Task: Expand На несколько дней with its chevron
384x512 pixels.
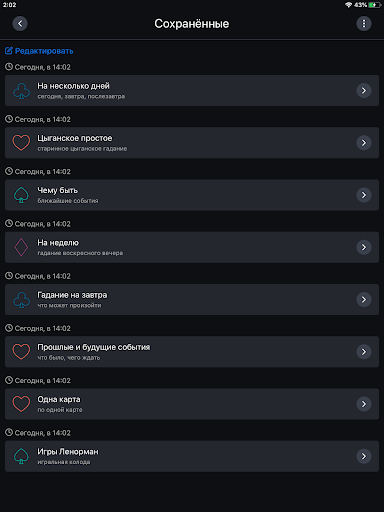Action: pos(364,91)
